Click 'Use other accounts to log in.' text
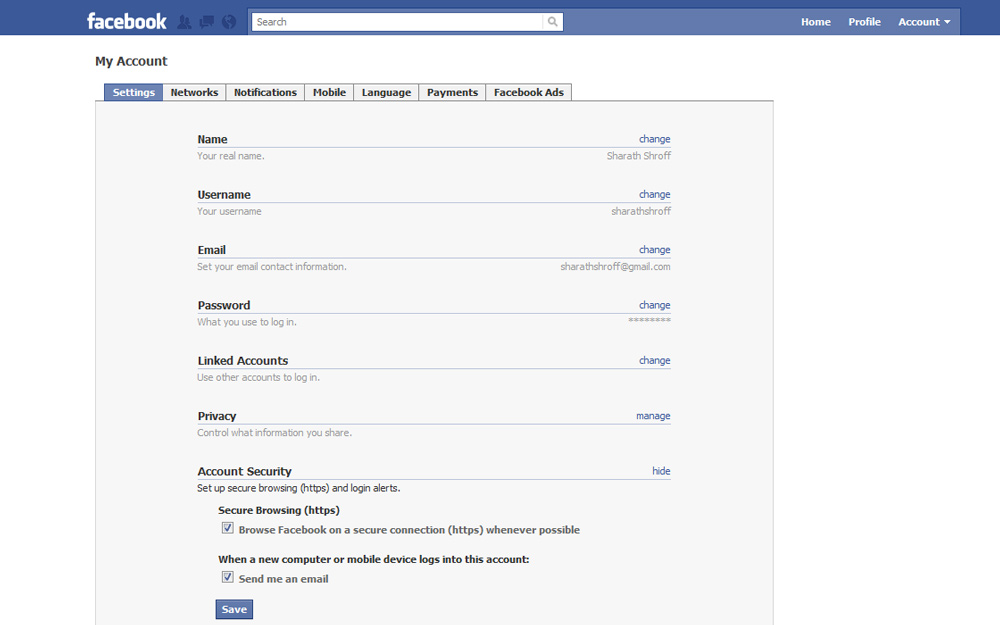 tap(258, 378)
